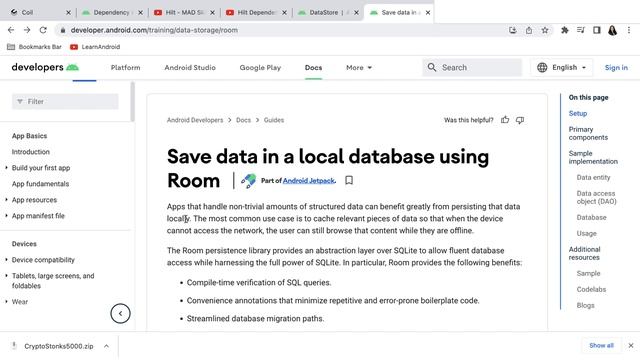Click Show all downloads
Image resolution: width=640 pixels, height=360 pixels.
tap(601, 345)
